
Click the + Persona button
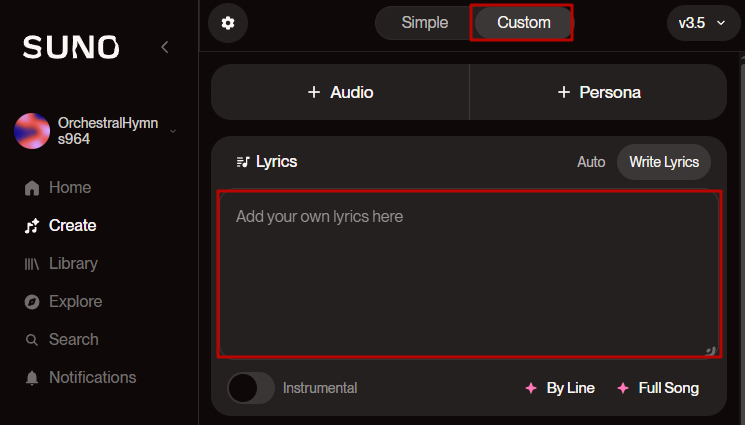pos(598,92)
